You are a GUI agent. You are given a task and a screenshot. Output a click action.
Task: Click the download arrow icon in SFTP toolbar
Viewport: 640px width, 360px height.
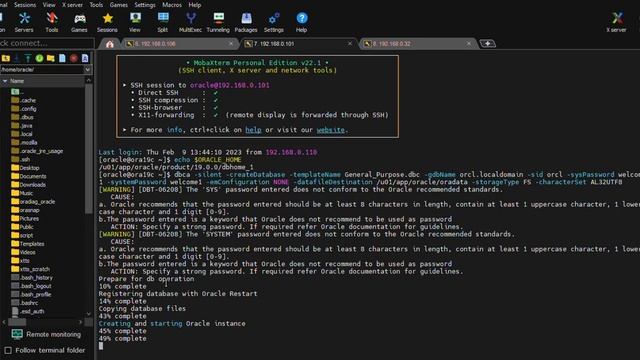tap(17, 58)
